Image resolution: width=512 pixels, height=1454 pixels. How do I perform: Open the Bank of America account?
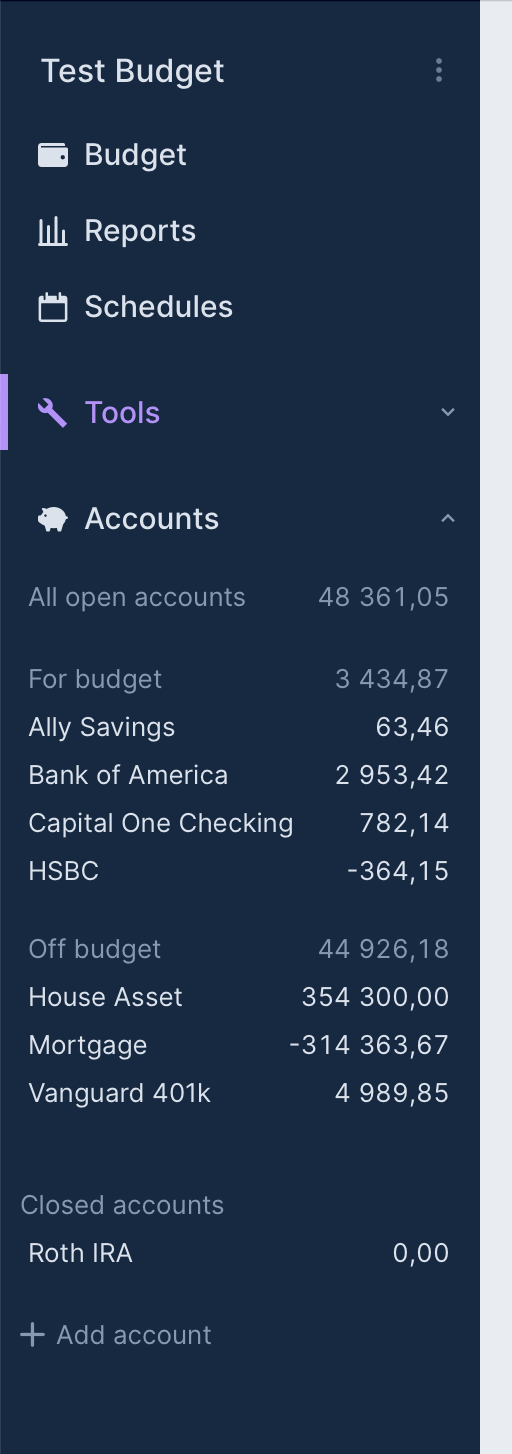click(x=240, y=775)
